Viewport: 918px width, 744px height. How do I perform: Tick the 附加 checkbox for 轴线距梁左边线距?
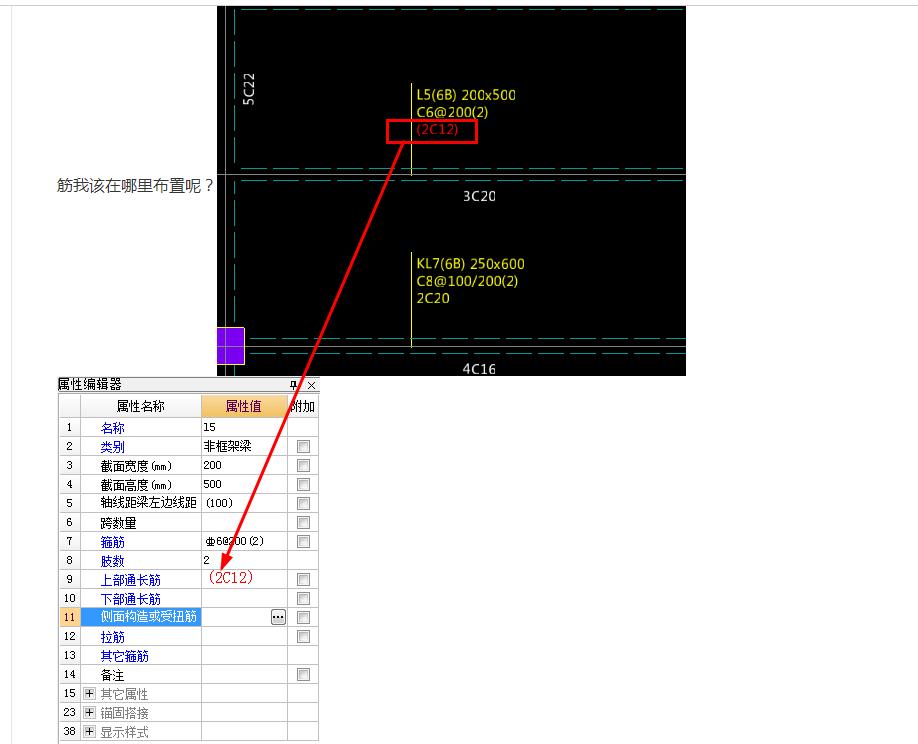point(303,503)
